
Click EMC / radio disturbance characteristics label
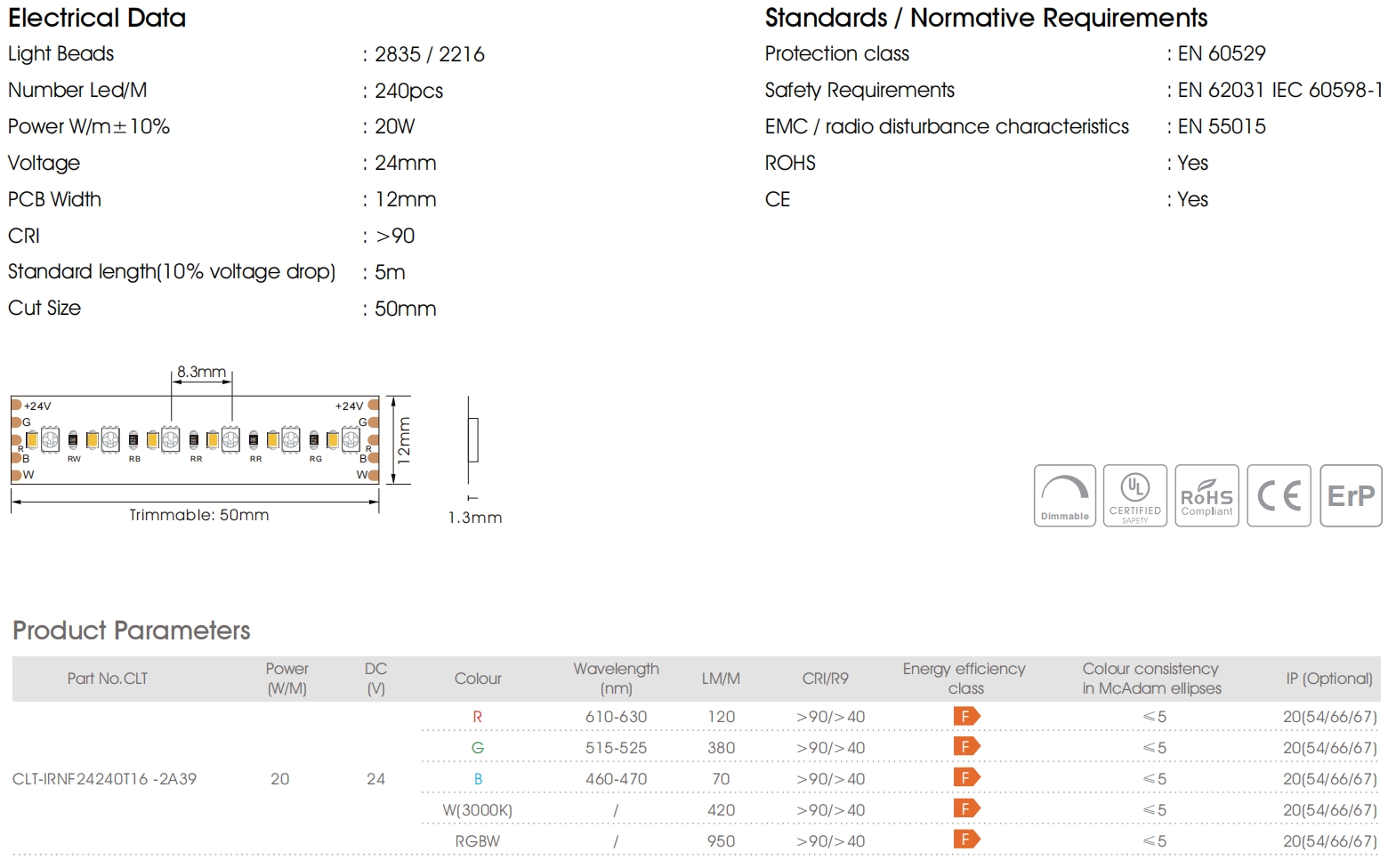pos(947,126)
